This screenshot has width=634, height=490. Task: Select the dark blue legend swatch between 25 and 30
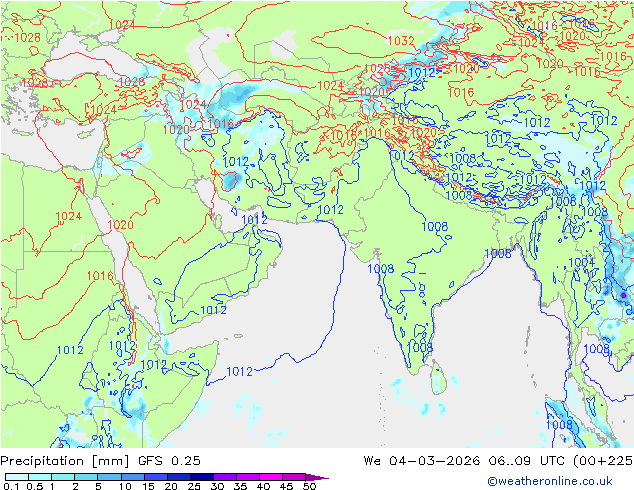coord(201,477)
